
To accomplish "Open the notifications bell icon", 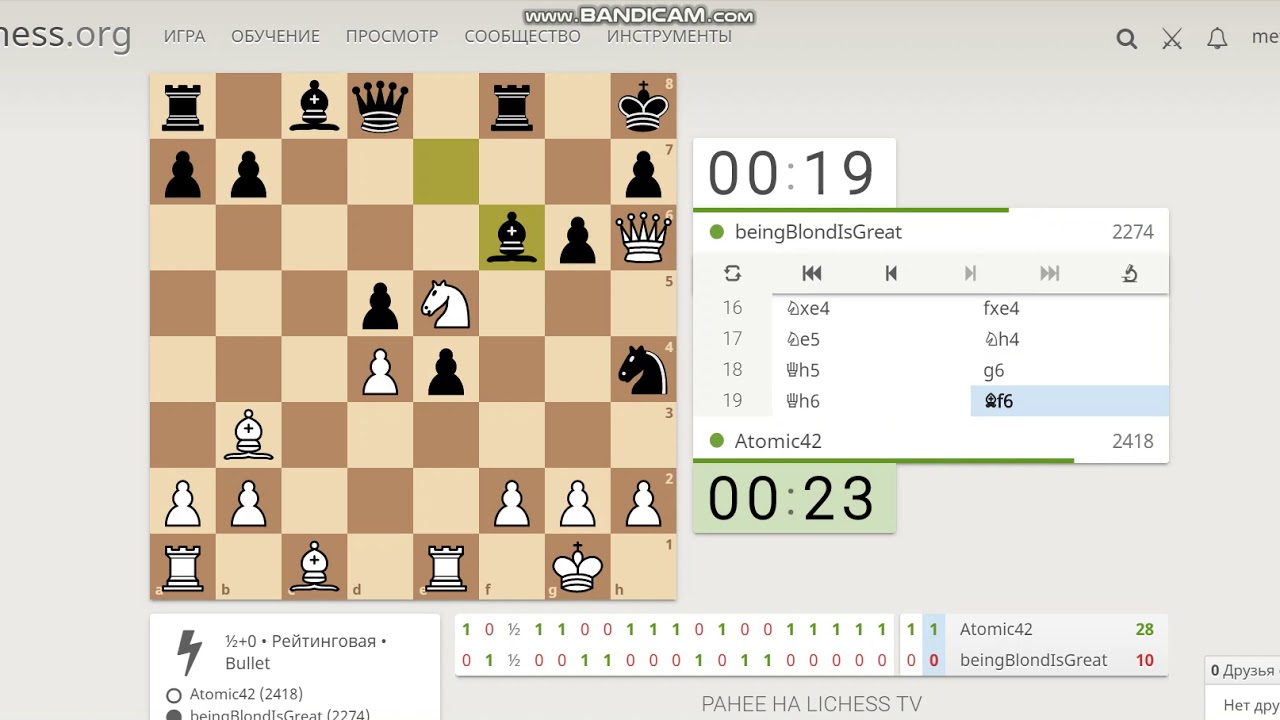I will point(1217,39).
